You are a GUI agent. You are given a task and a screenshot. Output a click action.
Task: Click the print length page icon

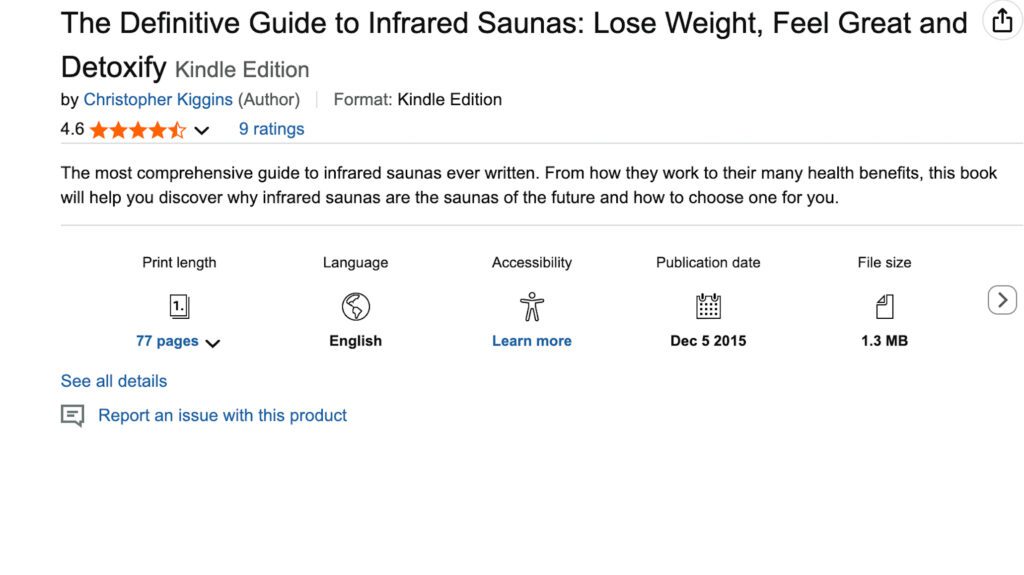179,306
